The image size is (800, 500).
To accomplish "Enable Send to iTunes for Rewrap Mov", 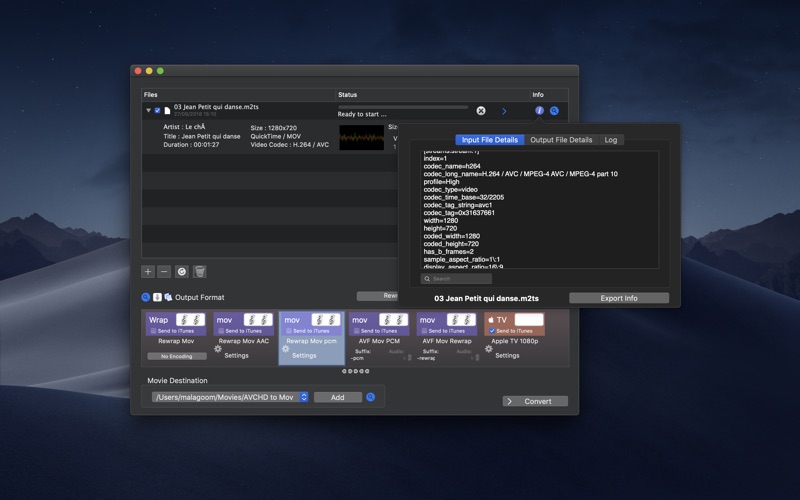I will click(154, 331).
